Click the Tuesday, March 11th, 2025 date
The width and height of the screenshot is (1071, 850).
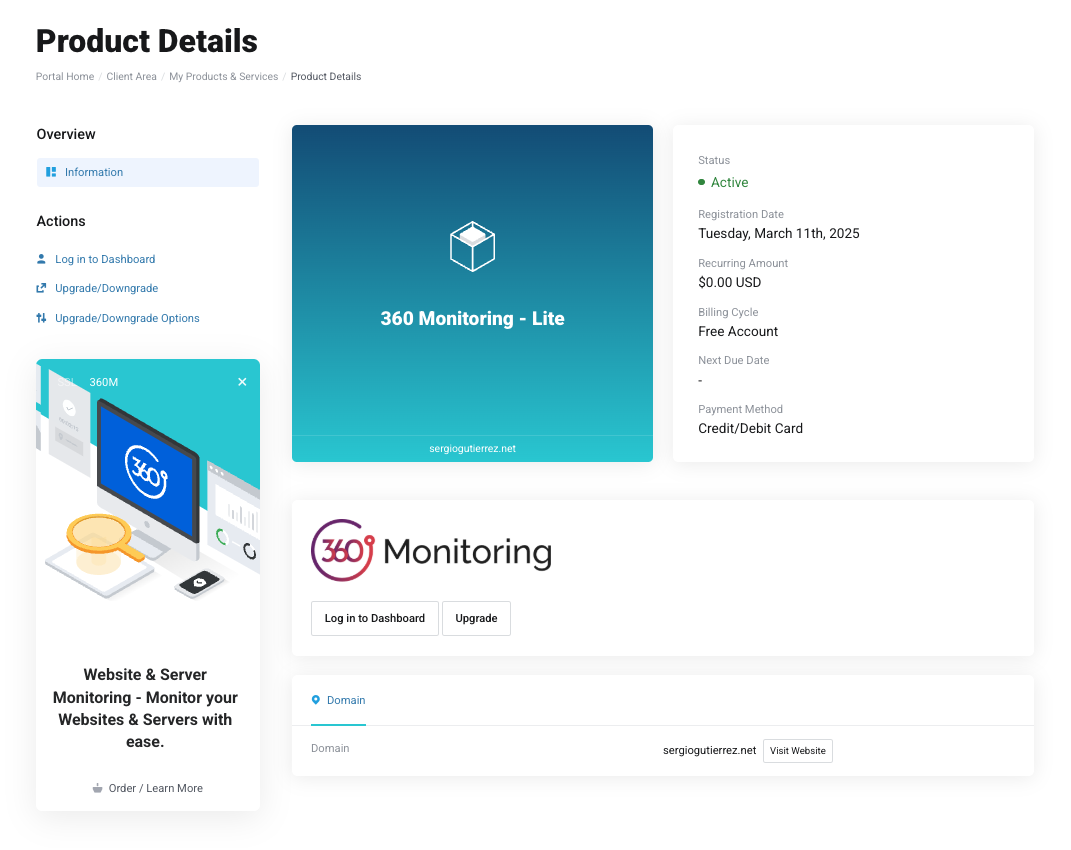click(x=779, y=234)
